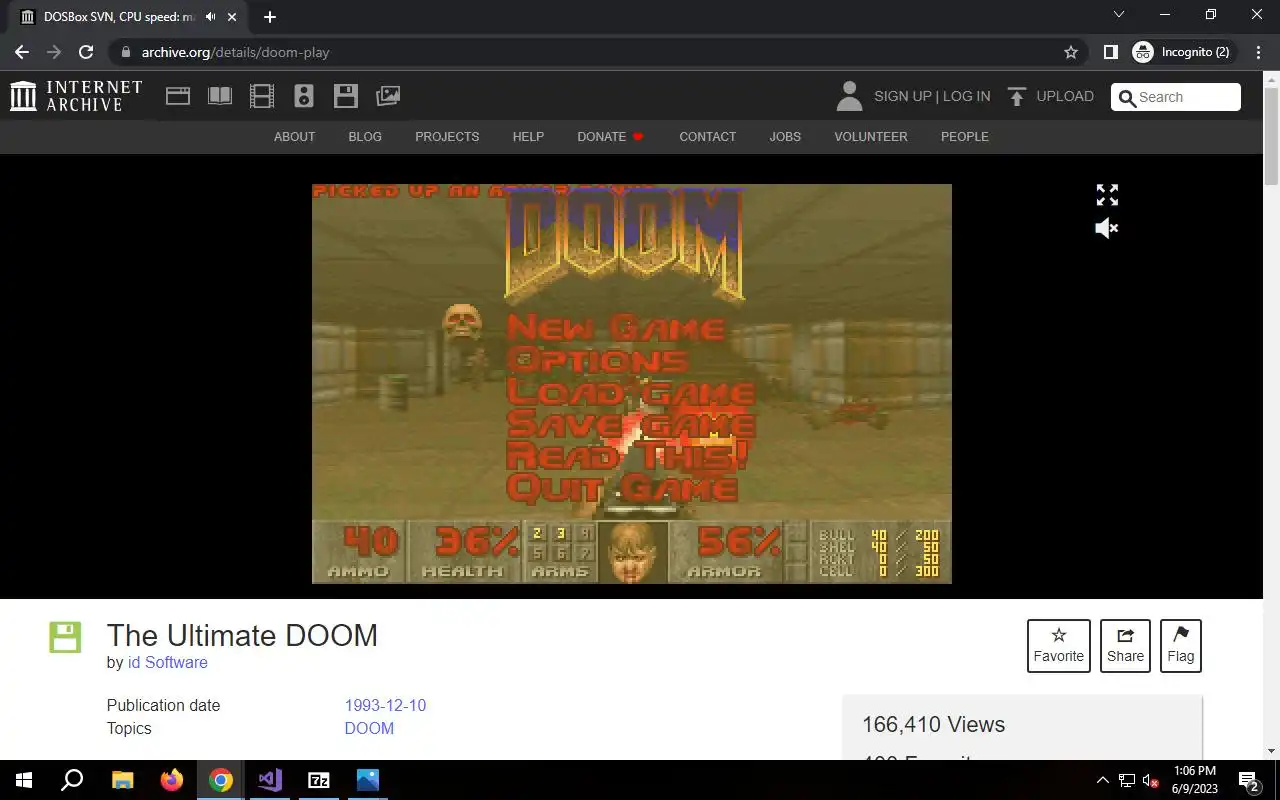Screen dimensions: 1280x800
Task: Open the notification center icon
Action: [x=1248, y=780]
